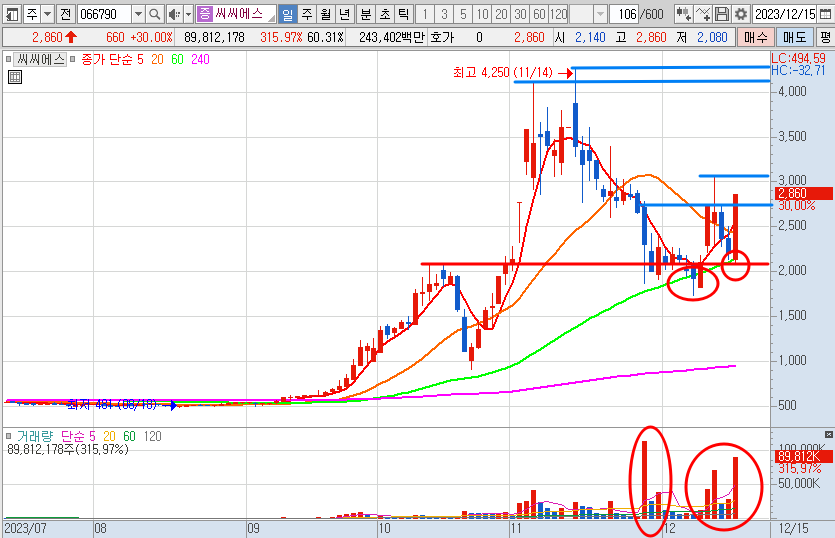Open the calendar date picker icon
This screenshot has width=835, height=538.
point(825,14)
